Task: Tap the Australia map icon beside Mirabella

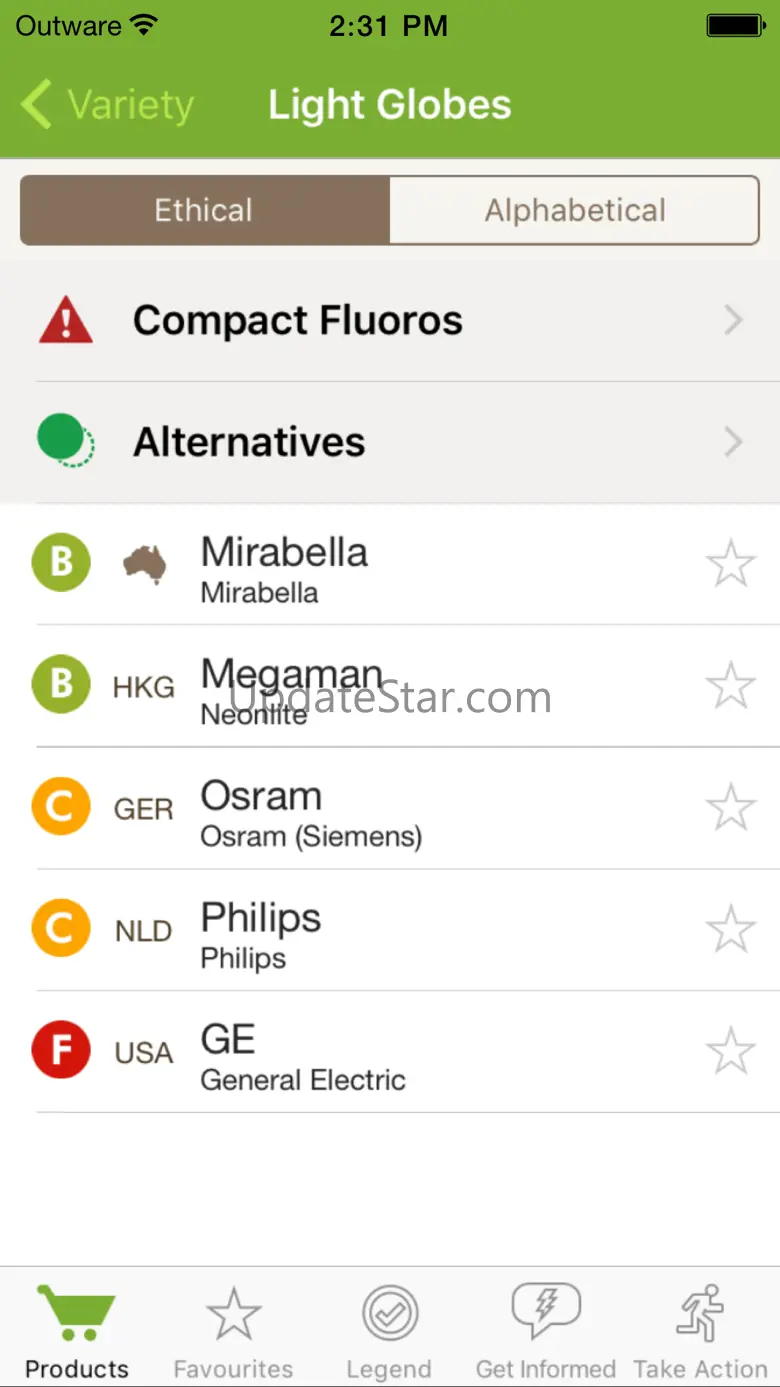Action: pyautogui.click(x=144, y=565)
